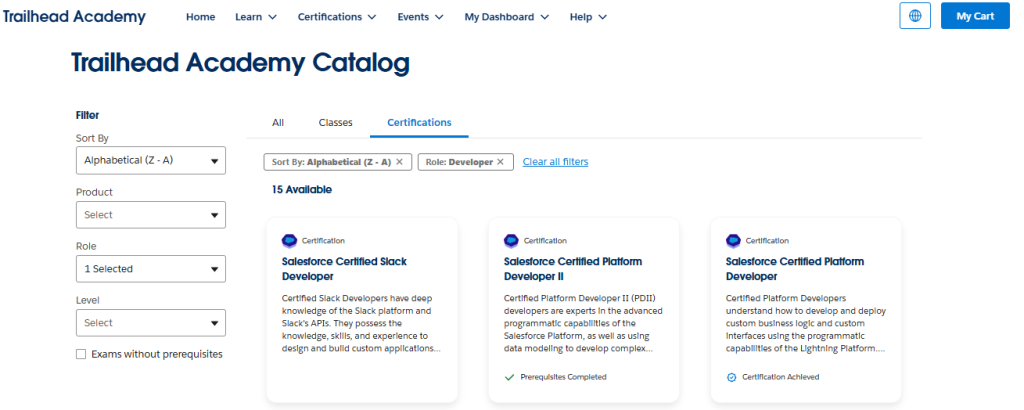The height and width of the screenshot is (410, 1024).
Task: Open Salesforce Certified Platform Developer title
Action: (x=795, y=269)
